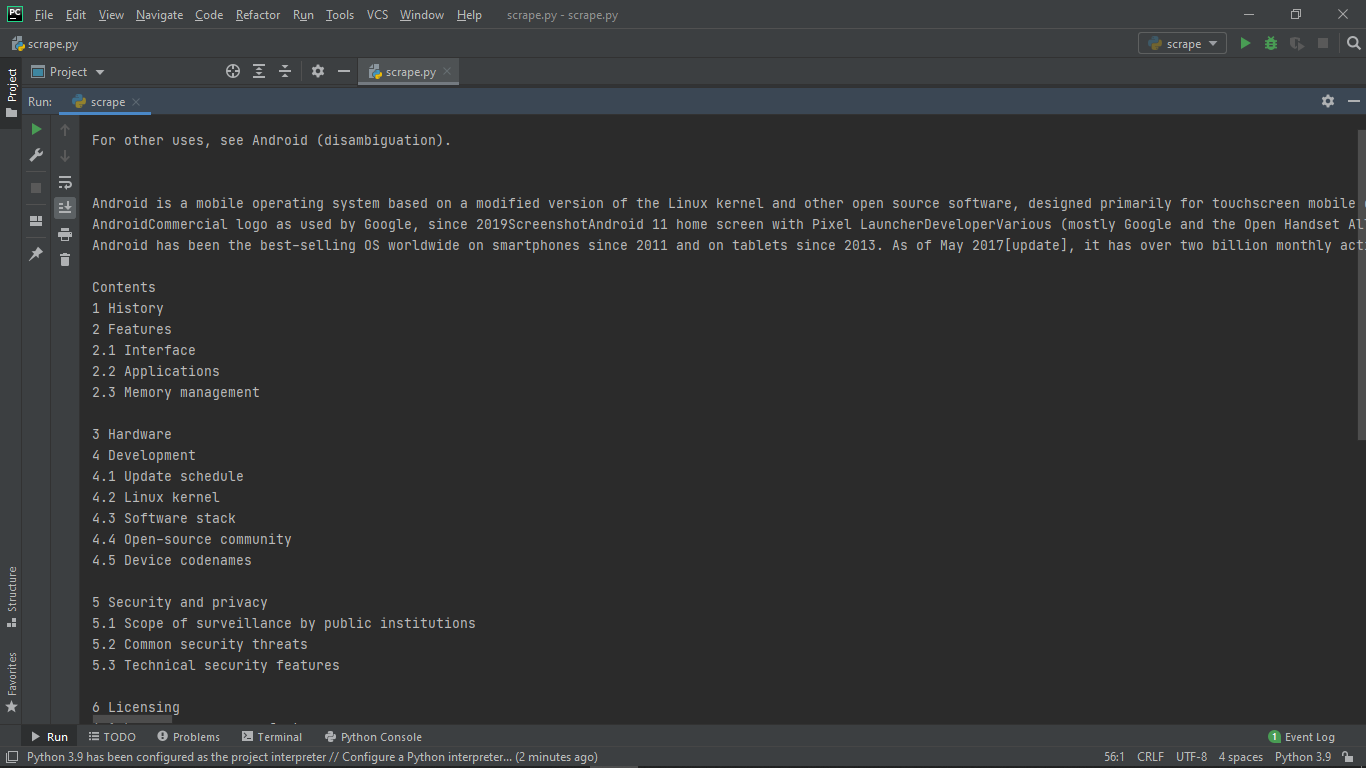The image size is (1366, 768).
Task: Click output line '4.2 Linux kernel'
Action: tap(156, 497)
